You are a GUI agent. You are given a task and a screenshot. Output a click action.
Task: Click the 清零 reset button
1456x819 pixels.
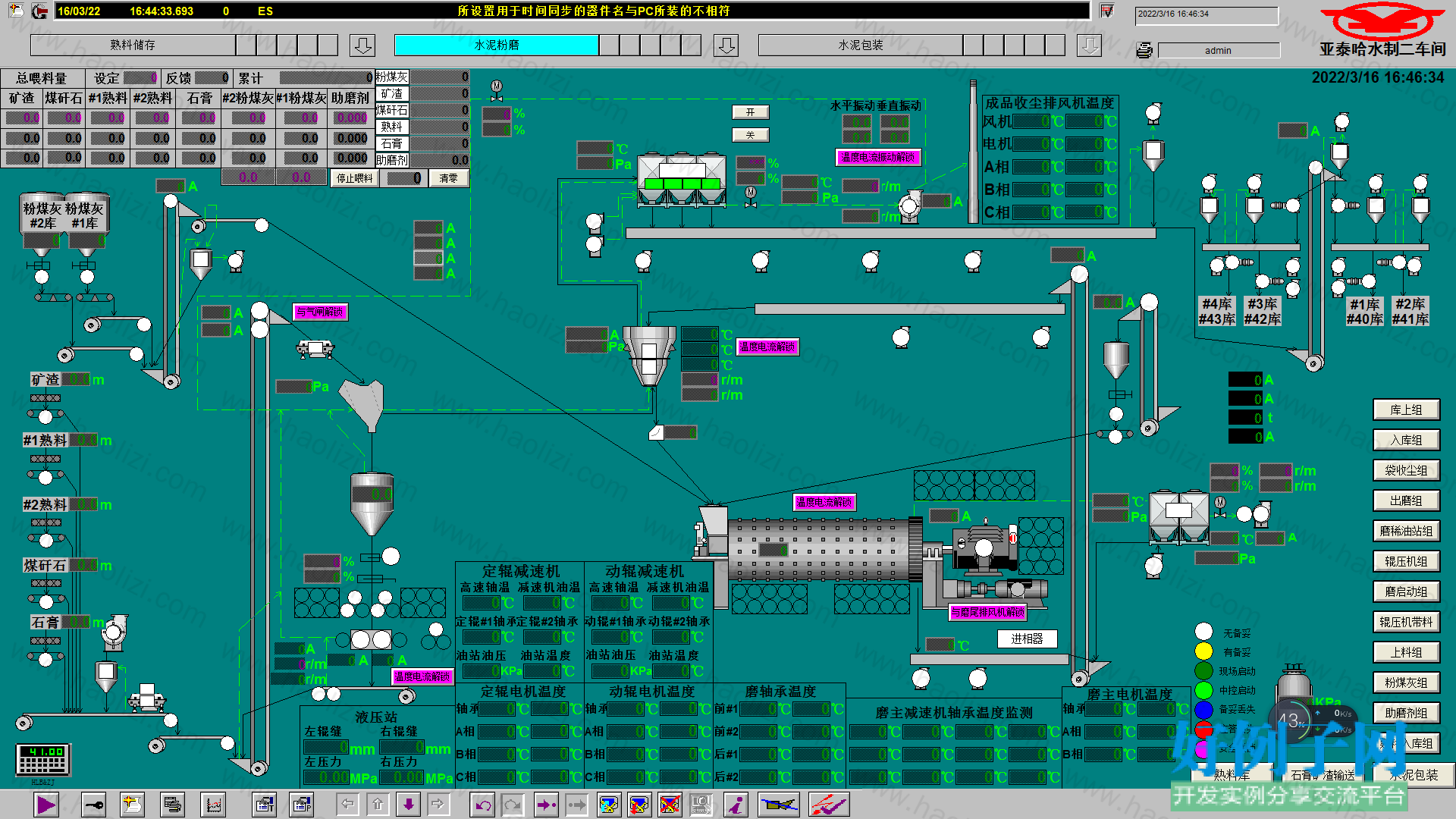coord(448,178)
